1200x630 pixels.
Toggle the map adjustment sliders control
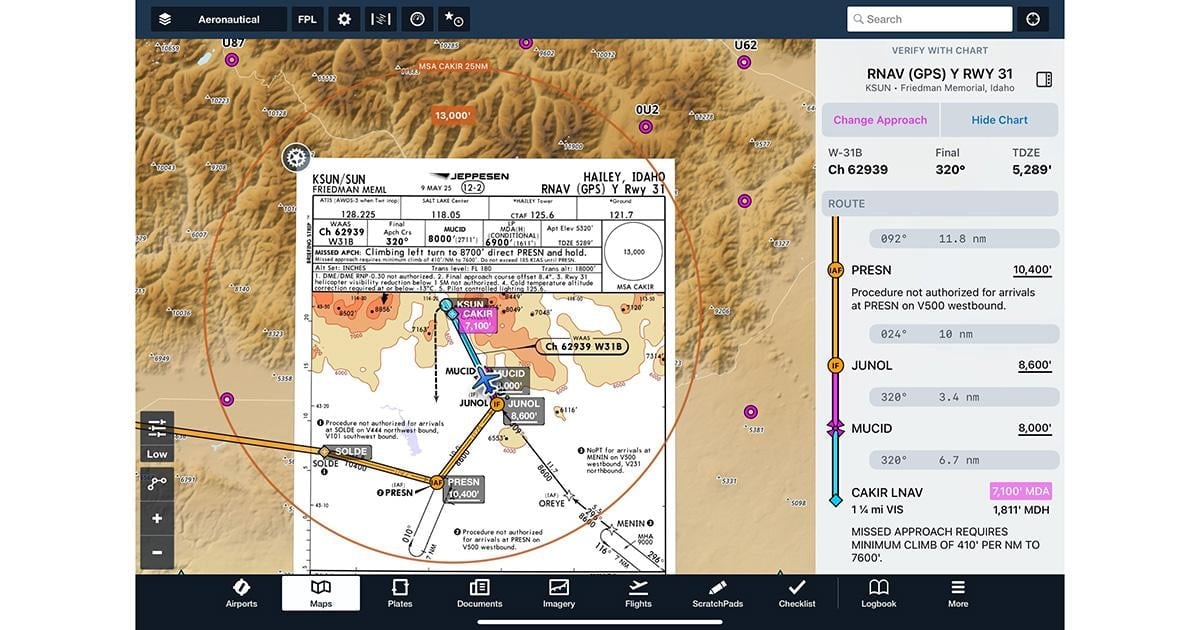[156, 427]
